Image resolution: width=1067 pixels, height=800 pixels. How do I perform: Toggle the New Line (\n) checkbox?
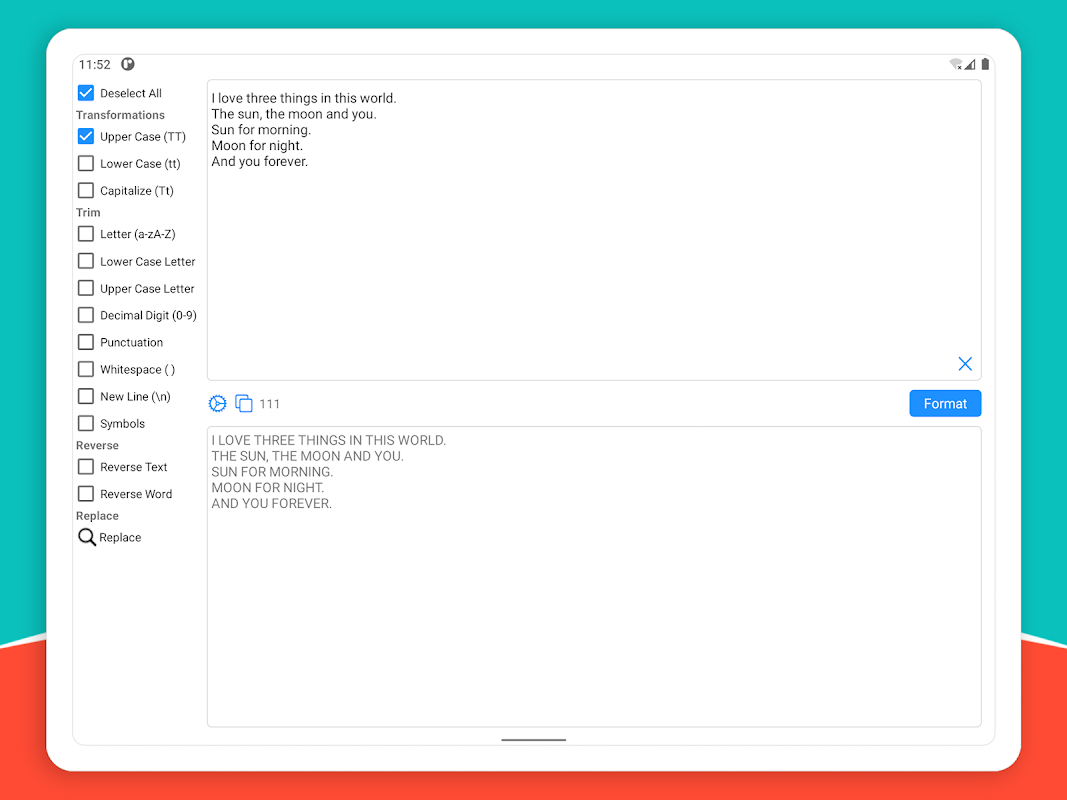click(86, 397)
